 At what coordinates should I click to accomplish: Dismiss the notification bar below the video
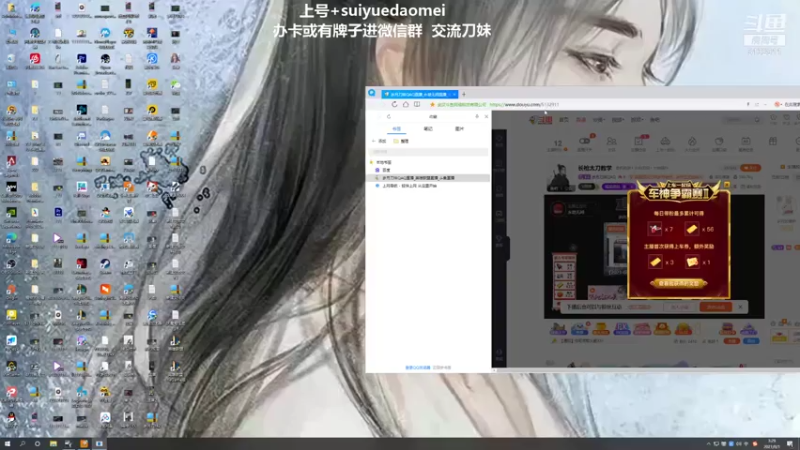pyautogui.click(x=740, y=307)
